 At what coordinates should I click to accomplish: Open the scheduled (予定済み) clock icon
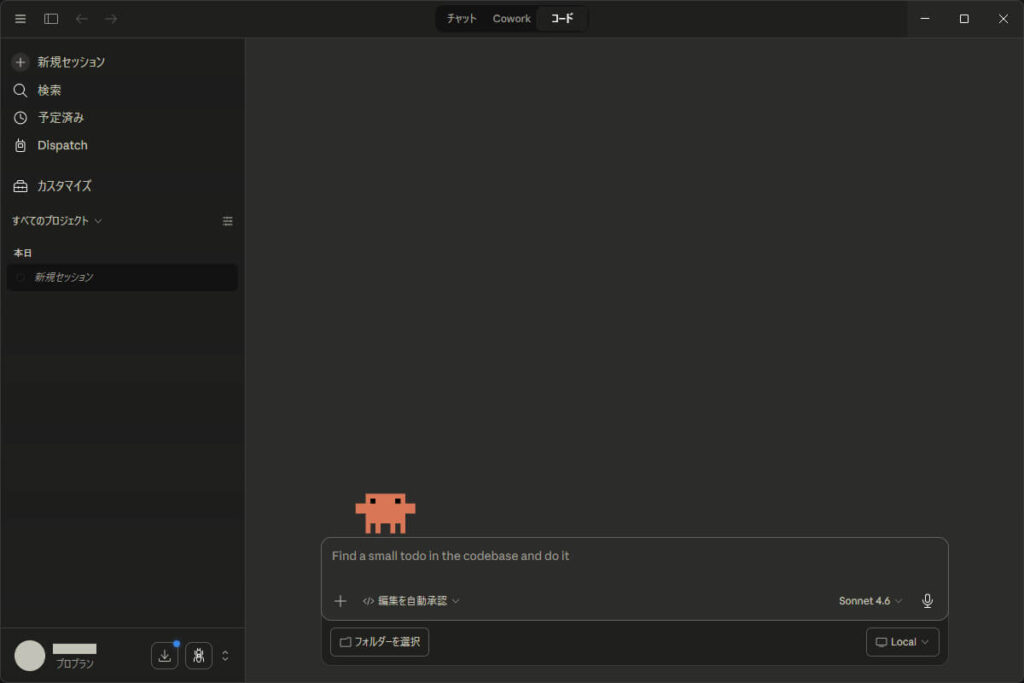pos(20,118)
